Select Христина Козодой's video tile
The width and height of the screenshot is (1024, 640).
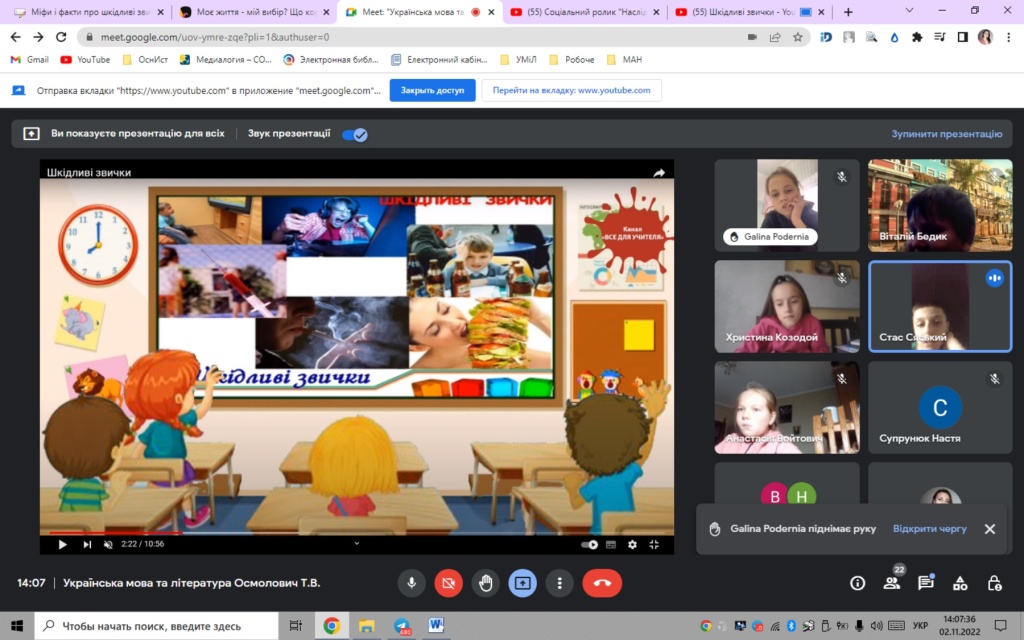click(786, 305)
